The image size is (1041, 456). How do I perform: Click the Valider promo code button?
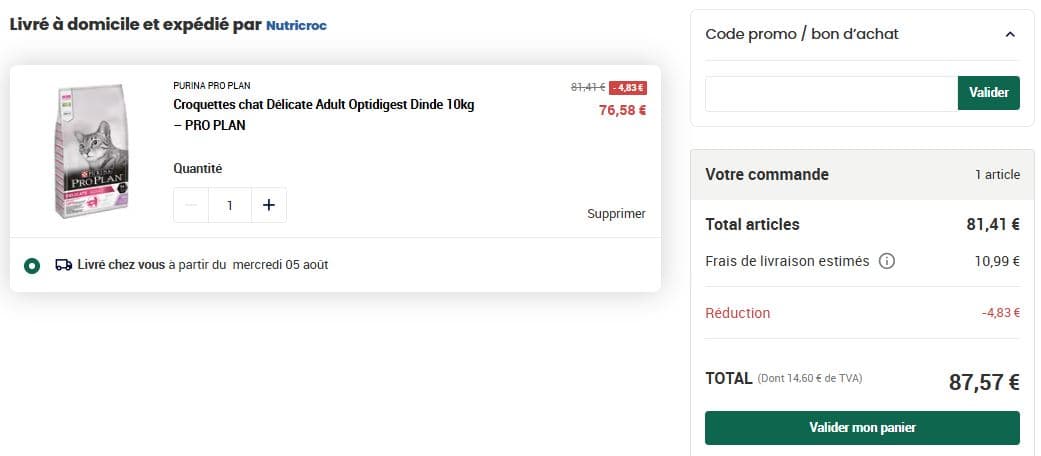pos(989,93)
